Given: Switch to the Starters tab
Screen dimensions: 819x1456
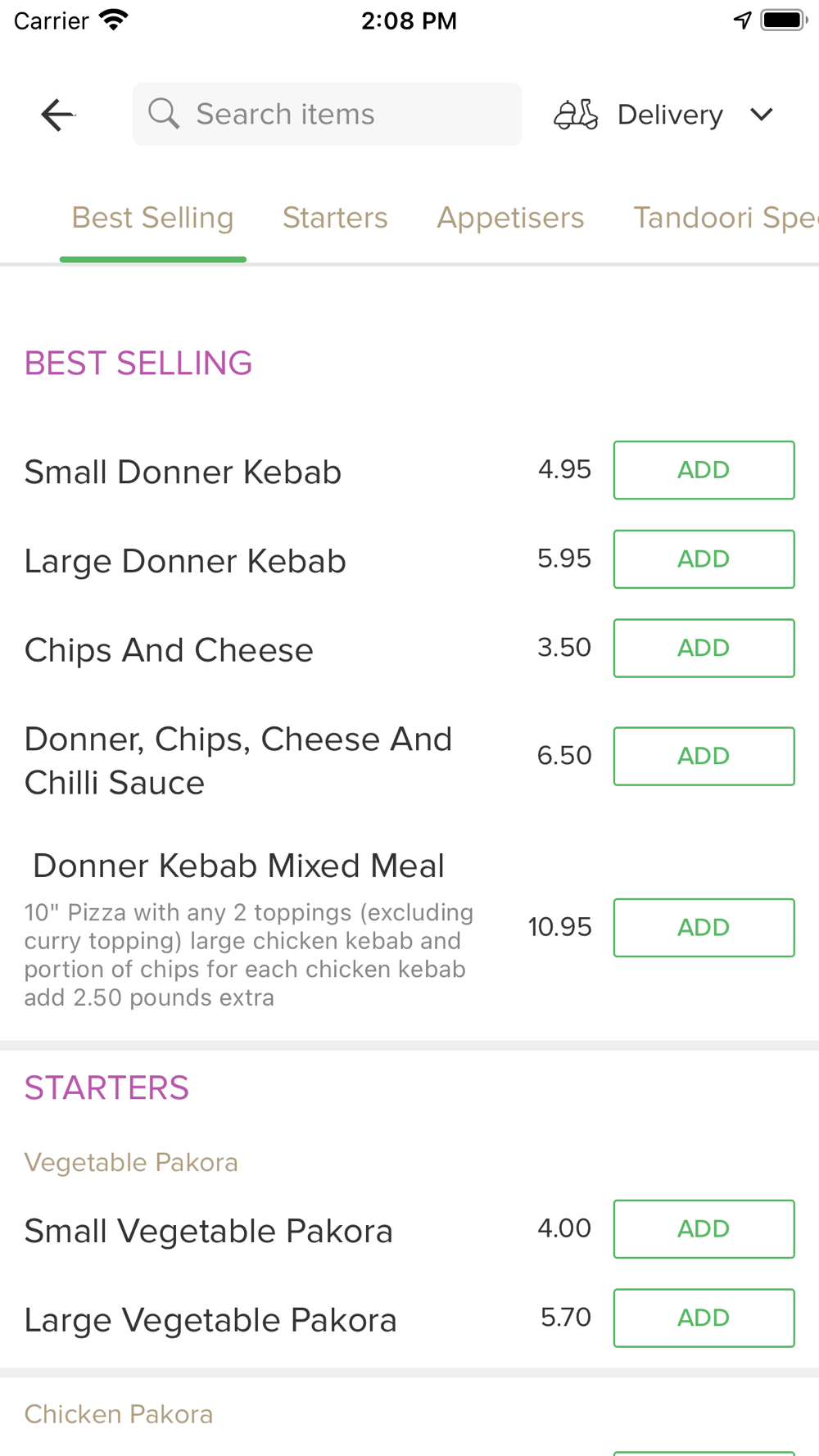Looking at the screenshot, I should click(335, 218).
